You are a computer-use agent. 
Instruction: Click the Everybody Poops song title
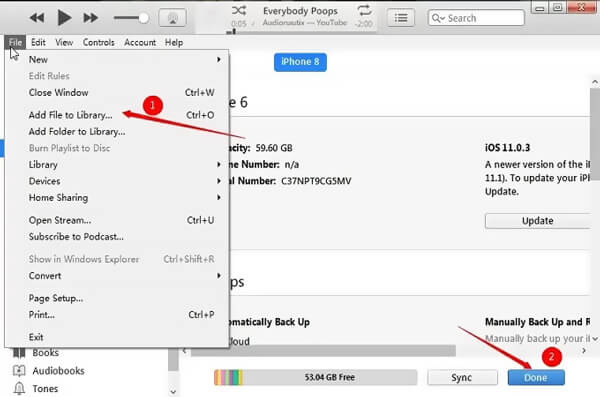tap(300, 11)
